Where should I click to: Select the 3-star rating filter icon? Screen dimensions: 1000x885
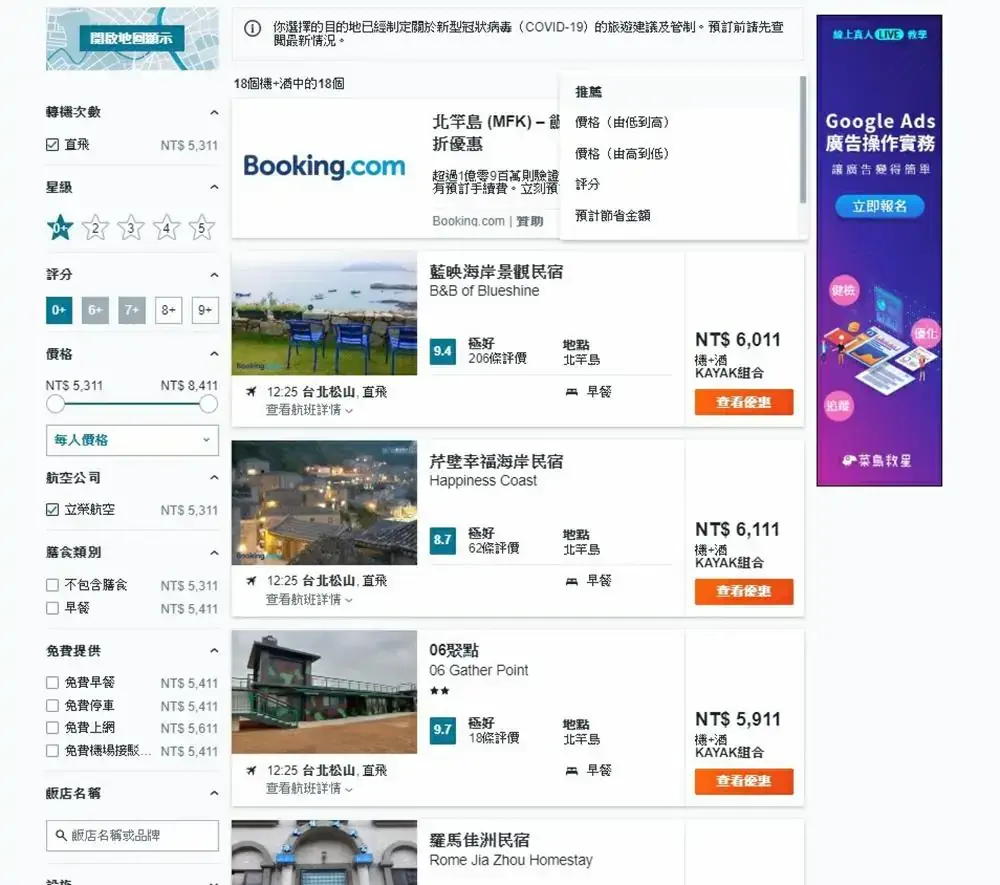click(x=131, y=229)
